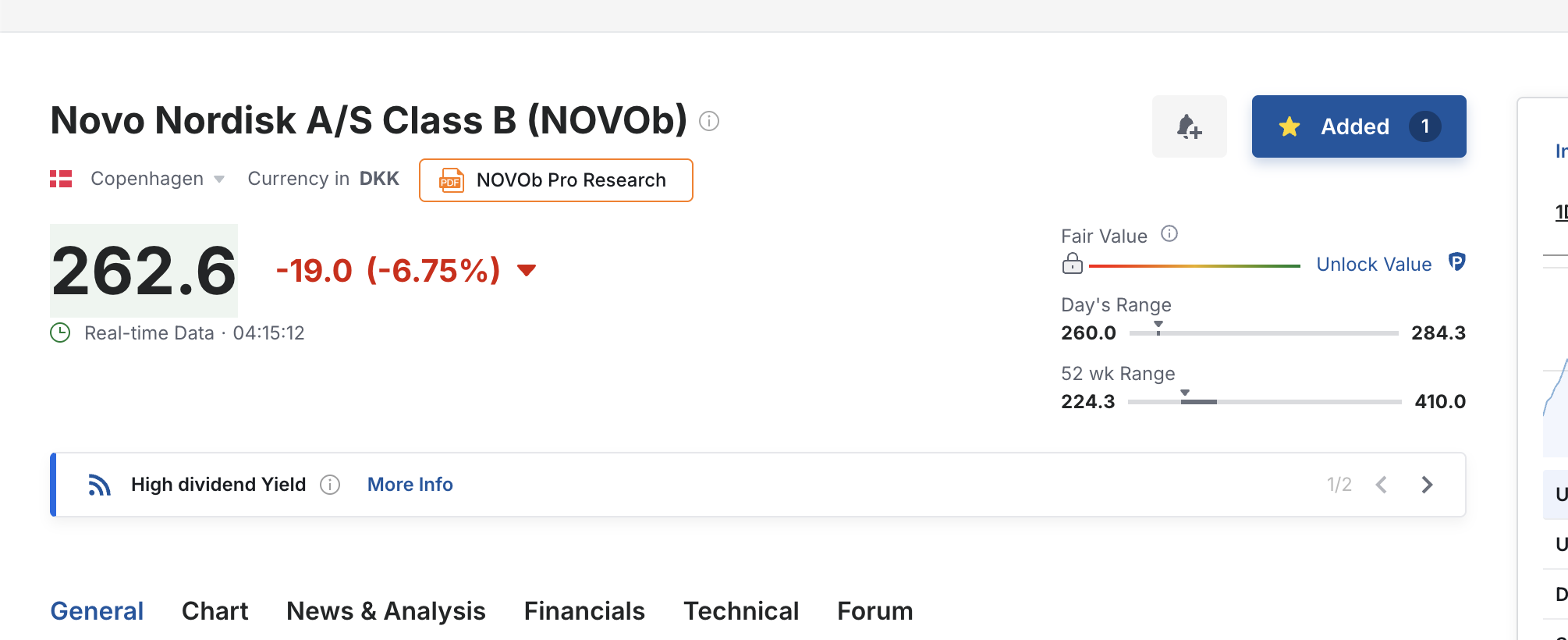The image size is (1568, 640).
Task: Open the Financials tab
Action: pos(584,611)
